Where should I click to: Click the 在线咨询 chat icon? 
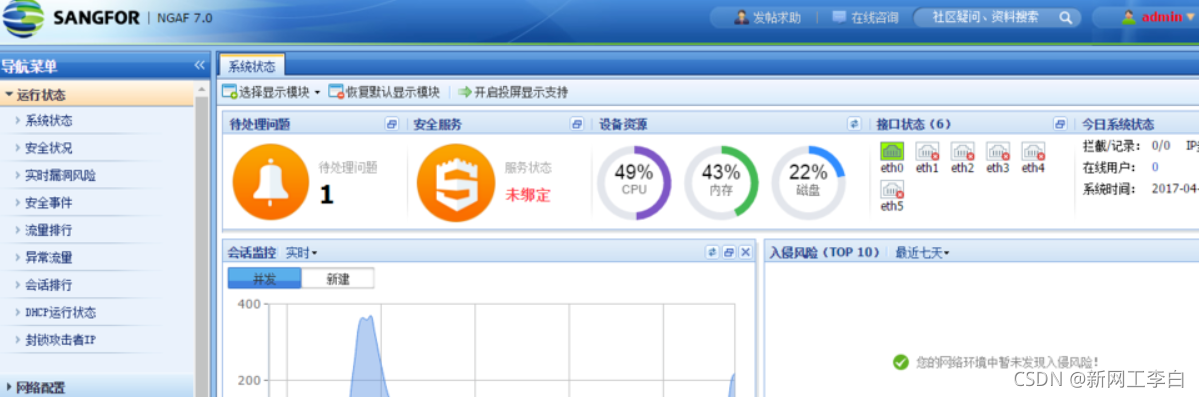click(840, 17)
